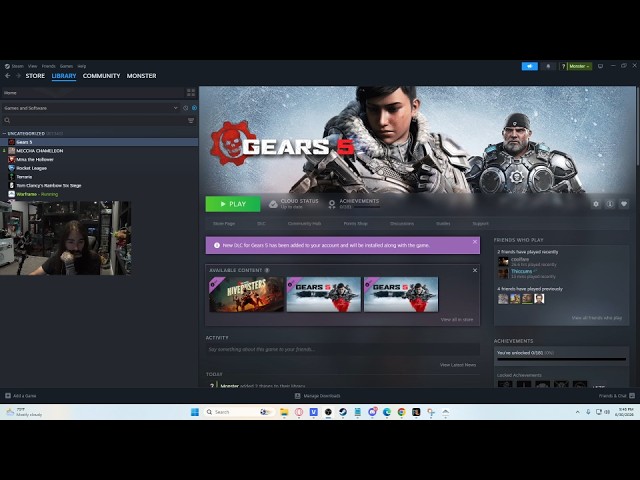Open the Hivebusters DLC thumbnail
The width and height of the screenshot is (640, 480).
[x=246, y=294]
